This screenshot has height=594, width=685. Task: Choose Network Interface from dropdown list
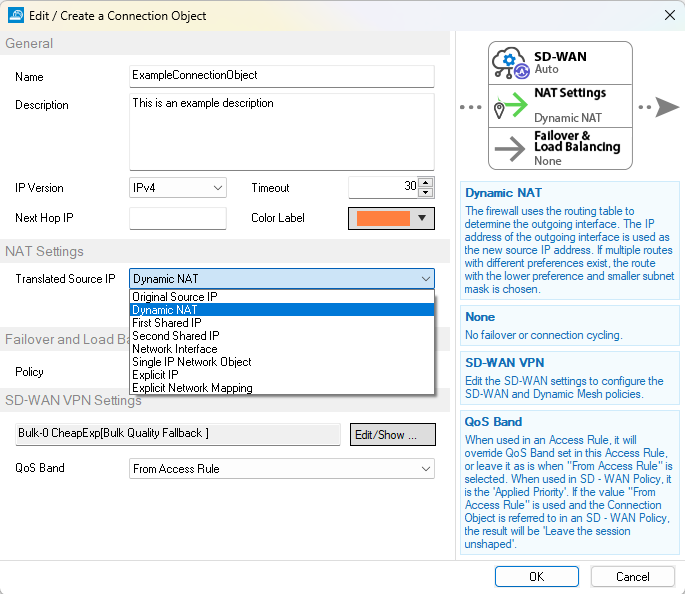pos(282,349)
